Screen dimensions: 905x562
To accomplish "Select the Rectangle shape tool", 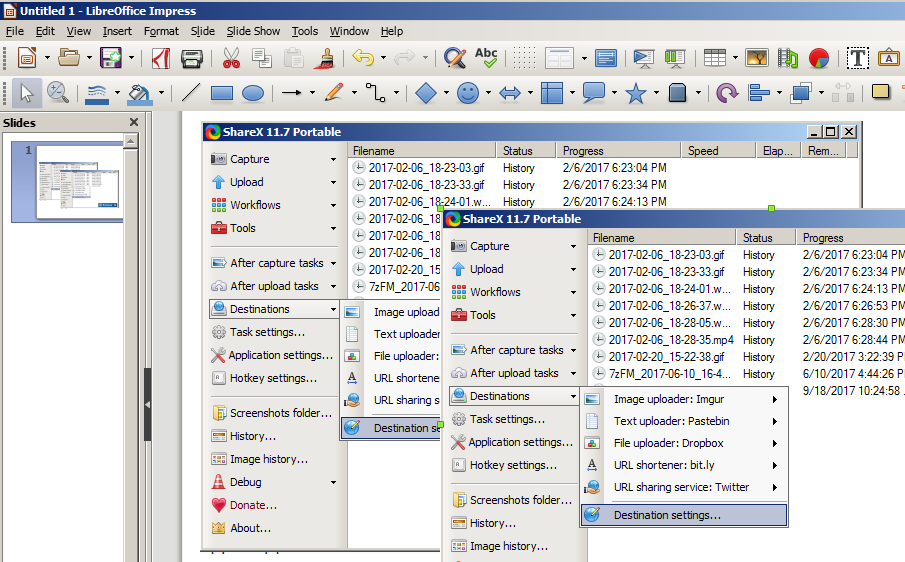I will (x=222, y=93).
